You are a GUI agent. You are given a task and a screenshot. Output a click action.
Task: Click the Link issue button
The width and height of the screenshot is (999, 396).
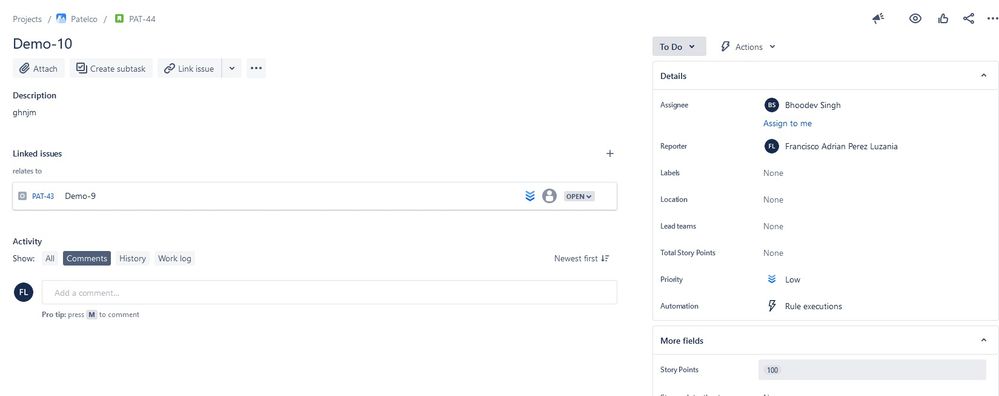coord(189,69)
